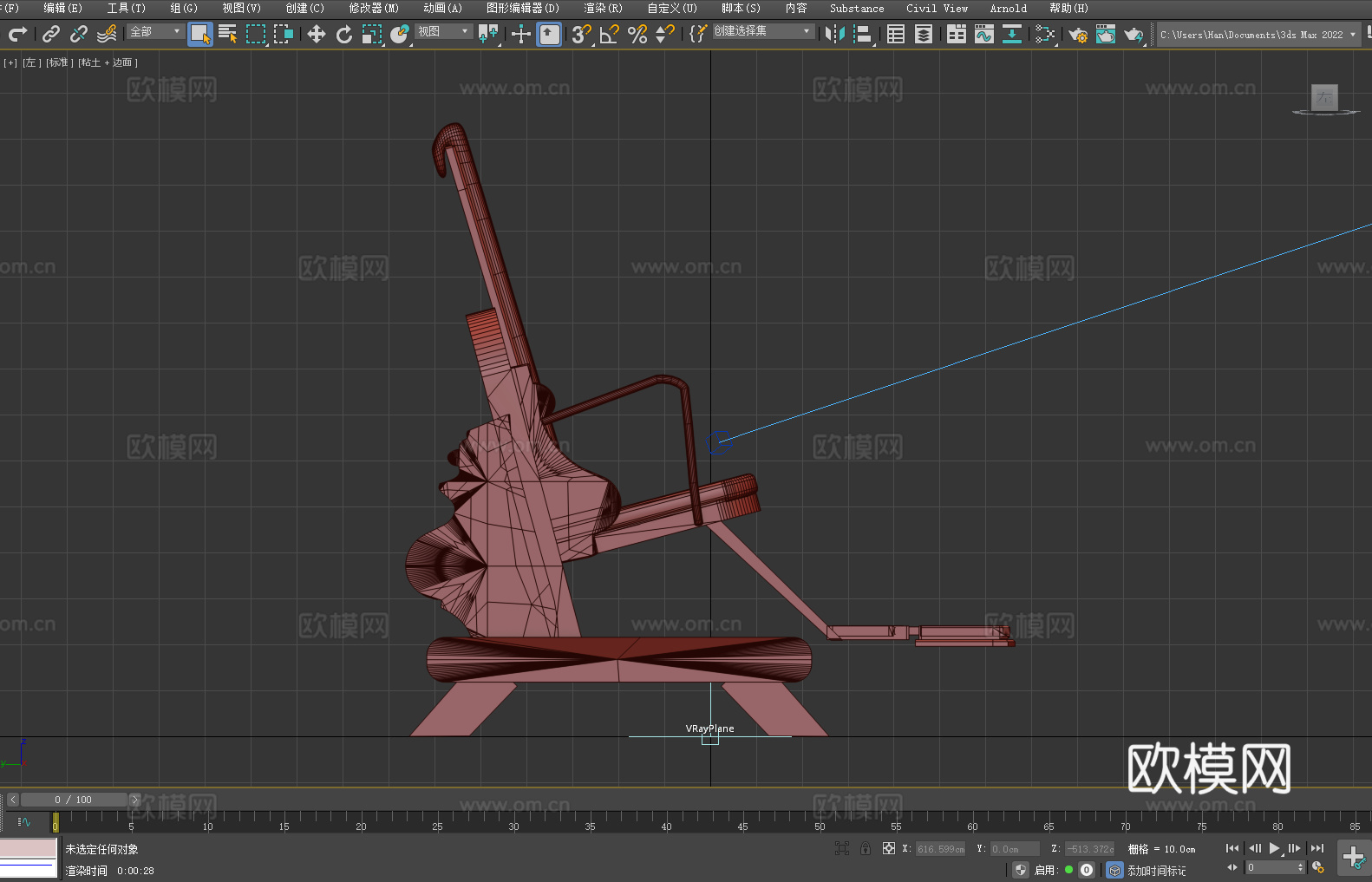Open Render Setup teapot-gear icon
The height and width of the screenshot is (882, 1372).
[1078, 34]
